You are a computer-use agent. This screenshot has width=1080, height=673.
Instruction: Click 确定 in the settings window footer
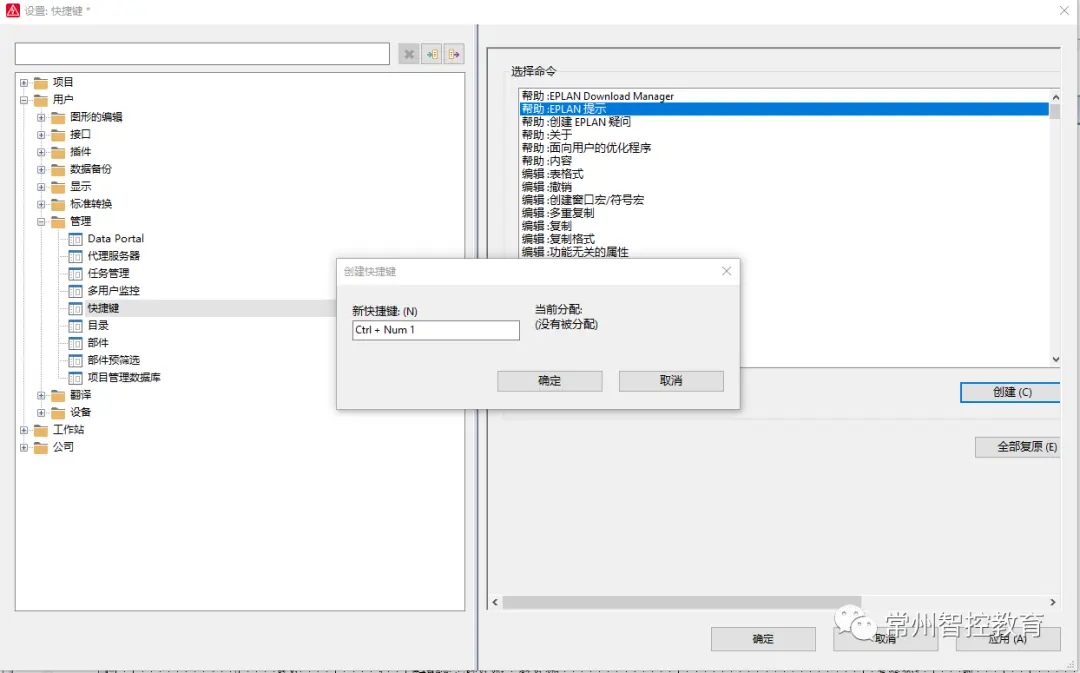pos(763,639)
